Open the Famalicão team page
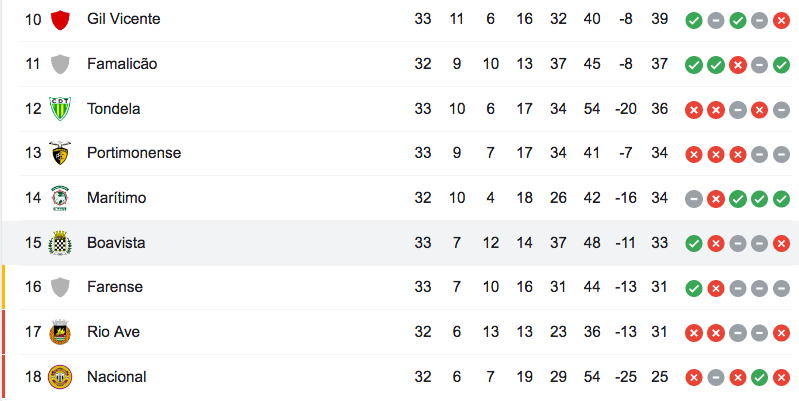Image resolution: width=799 pixels, height=401 pixels. (x=122, y=64)
